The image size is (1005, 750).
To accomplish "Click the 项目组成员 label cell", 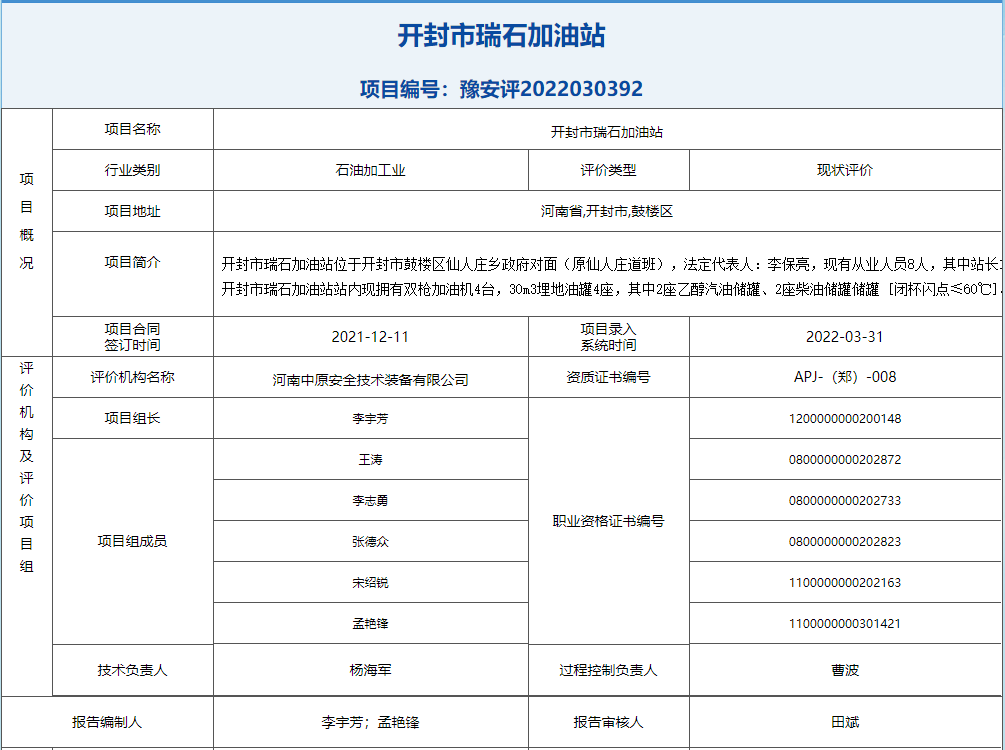I will pos(133,541).
